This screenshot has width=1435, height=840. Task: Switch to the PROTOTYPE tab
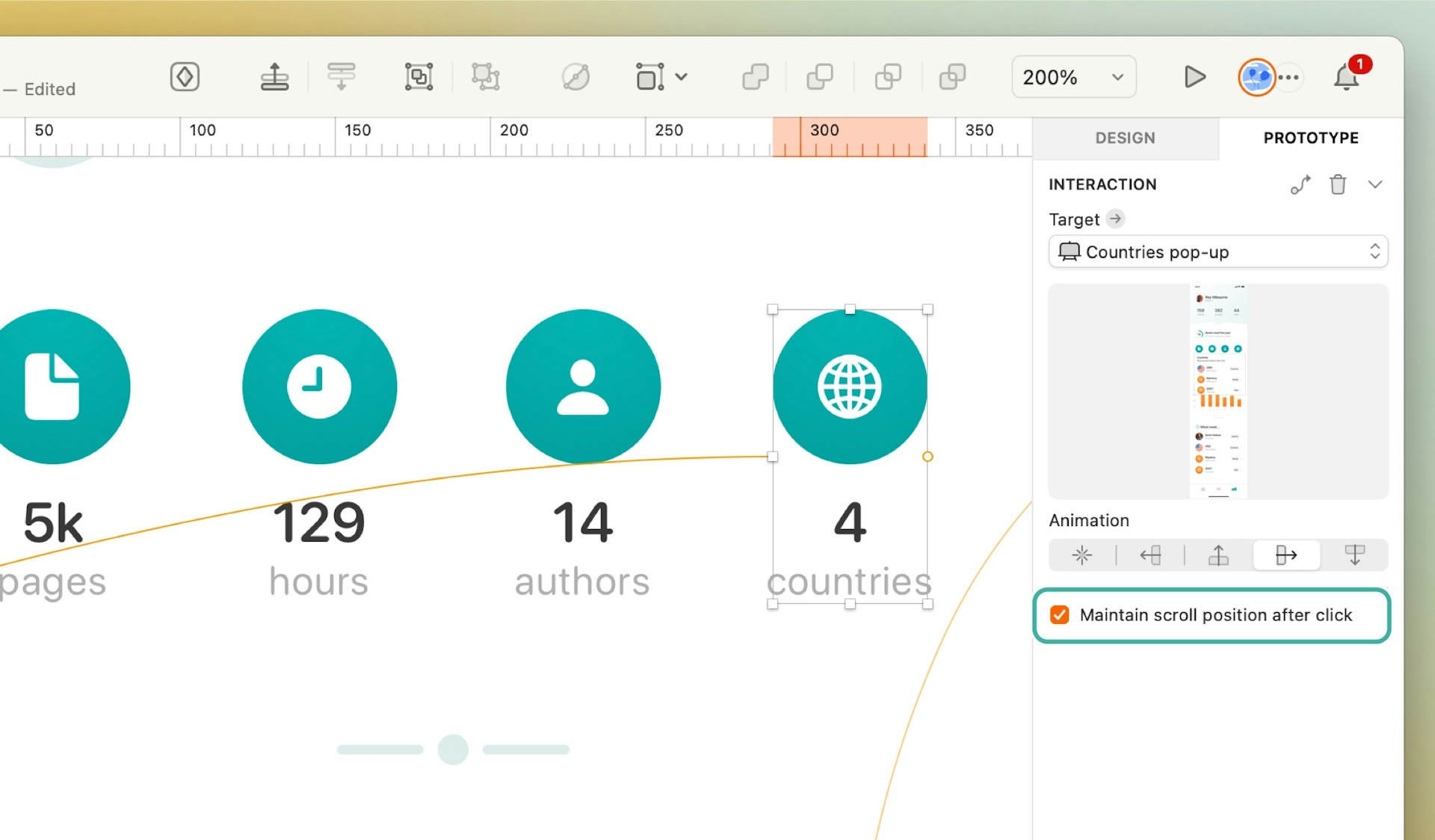point(1311,138)
